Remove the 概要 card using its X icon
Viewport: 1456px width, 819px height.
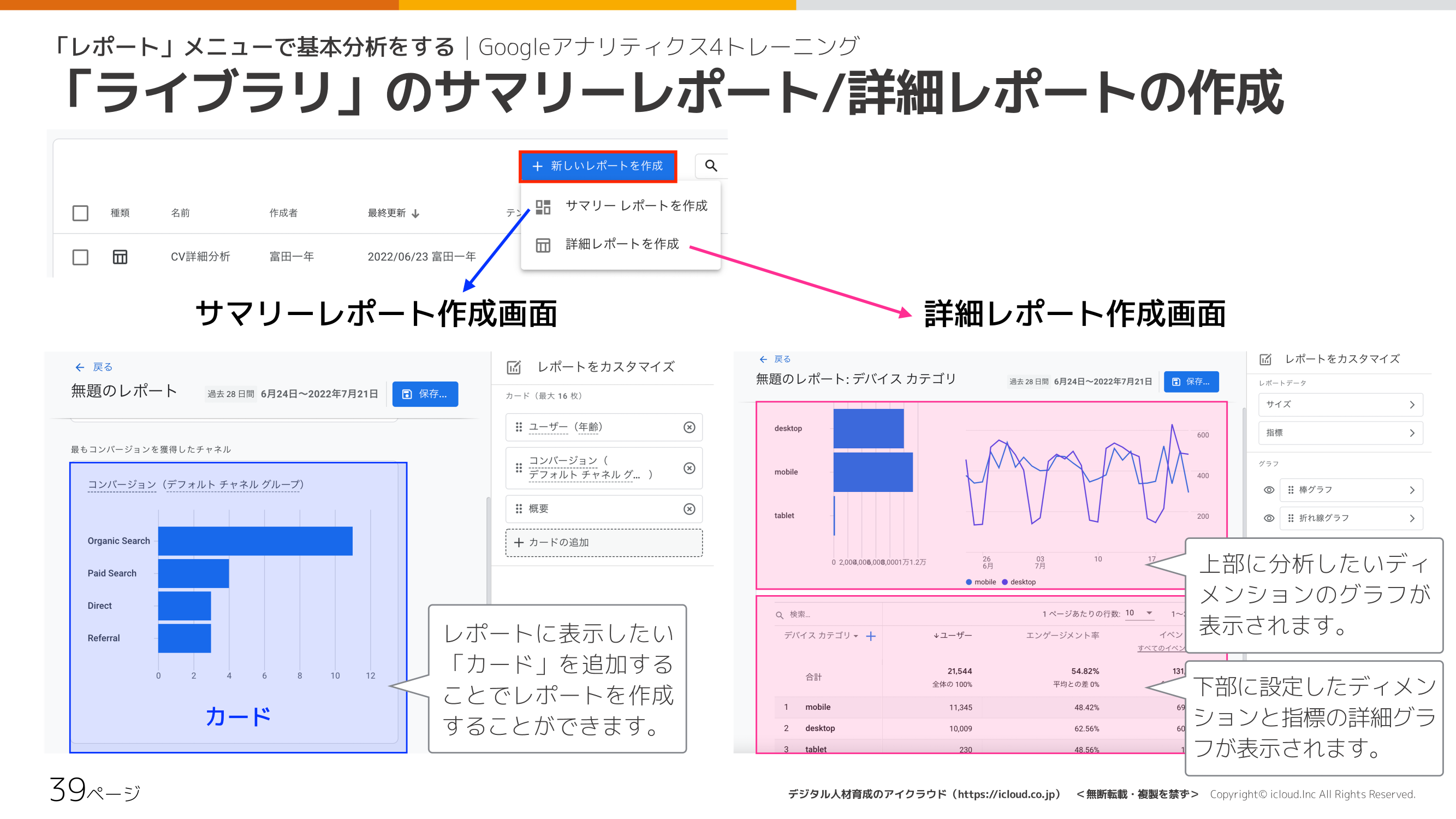coord(689,509)
